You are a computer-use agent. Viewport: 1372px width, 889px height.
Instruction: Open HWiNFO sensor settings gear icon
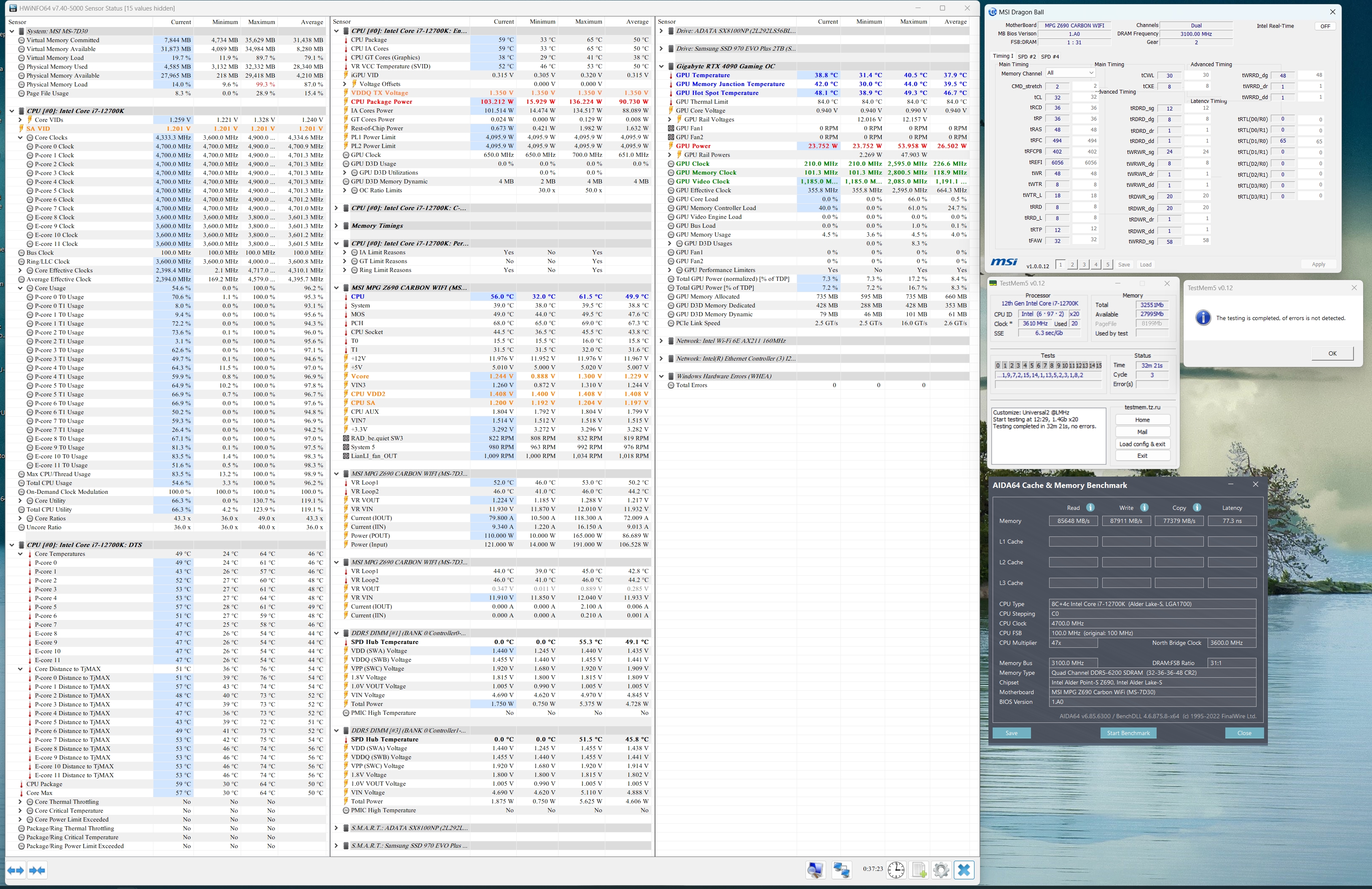941,869
